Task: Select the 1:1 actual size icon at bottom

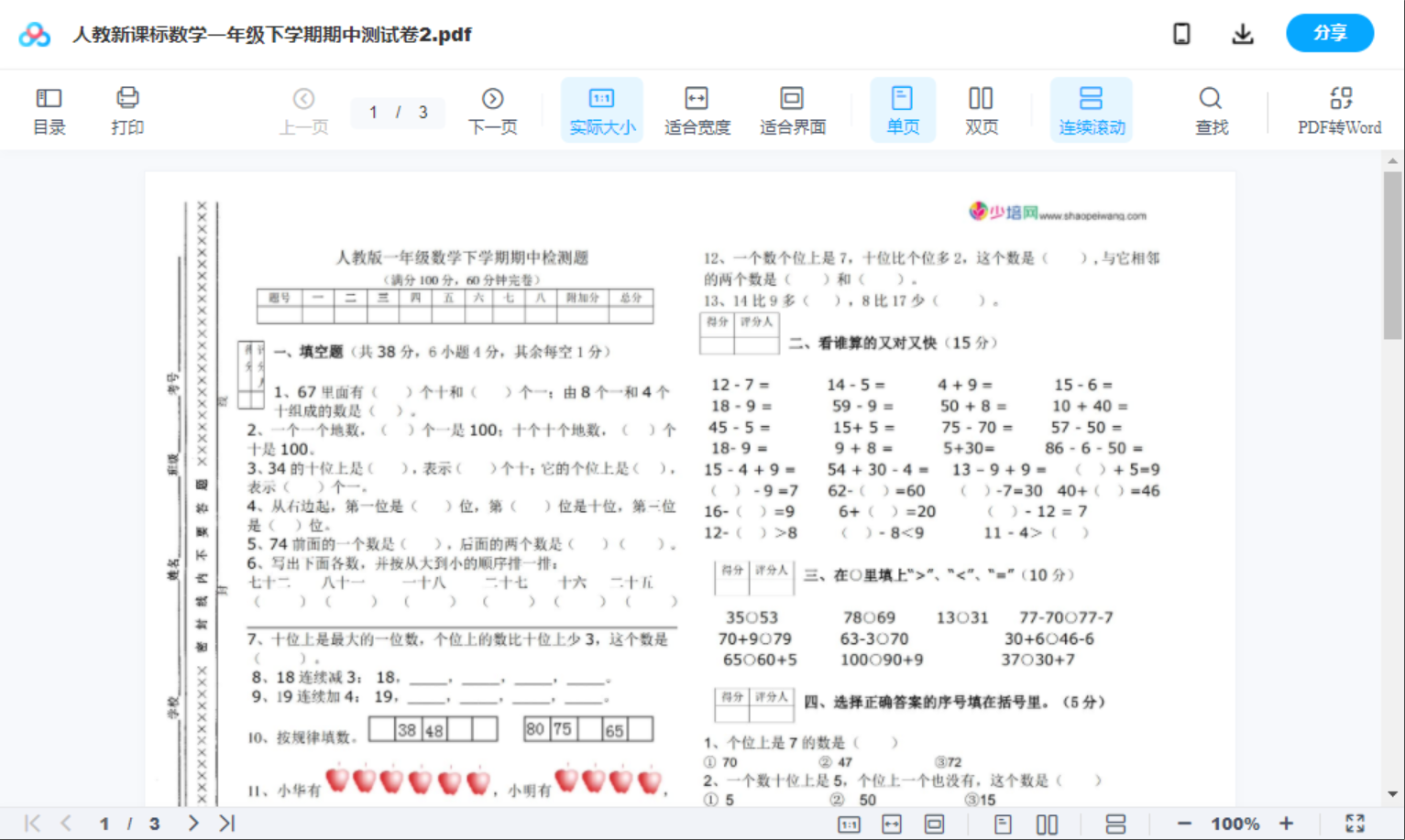Action: pyautogui.click(x=847, y=823)
